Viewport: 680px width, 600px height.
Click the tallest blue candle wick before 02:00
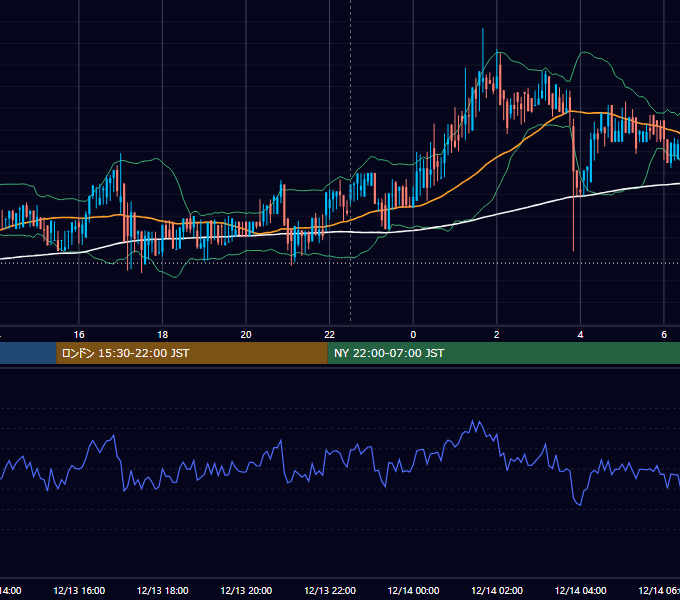(x=483, y=61)
